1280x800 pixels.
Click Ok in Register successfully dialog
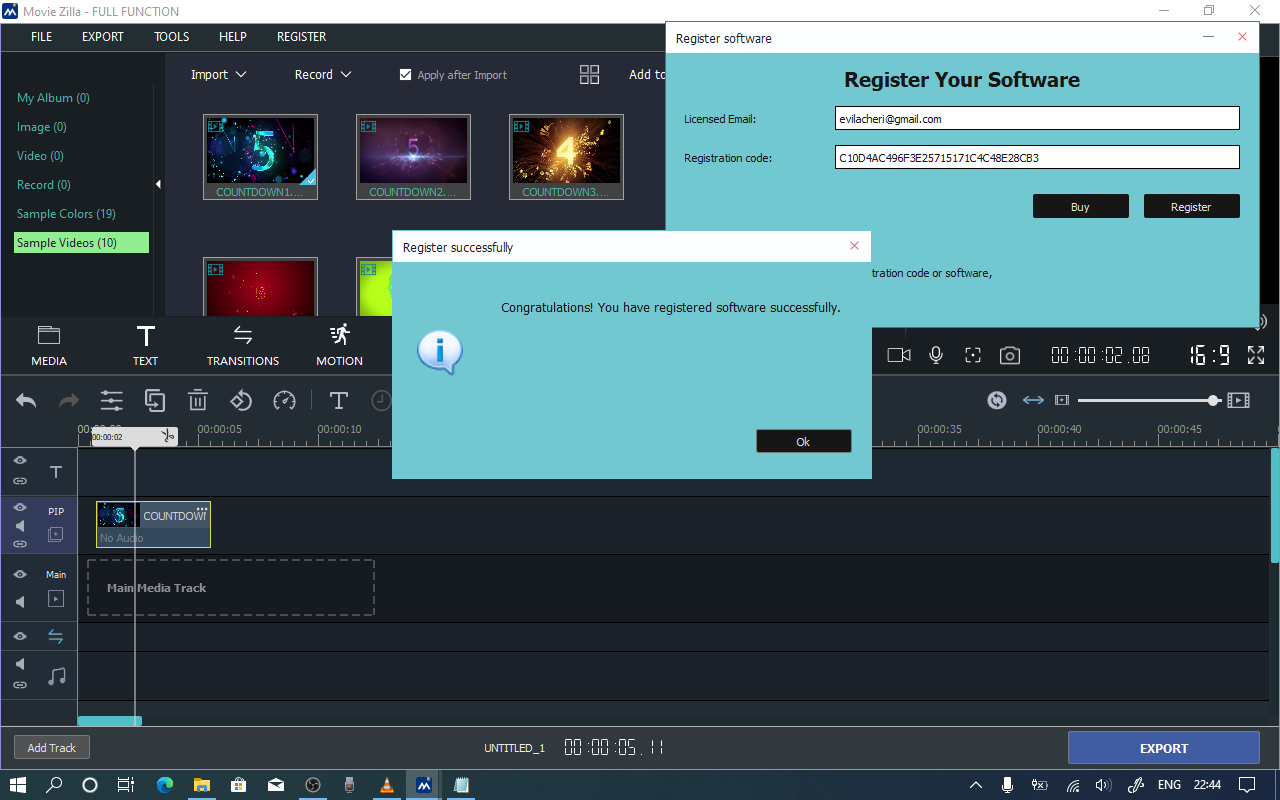click(x=804, y=441)
